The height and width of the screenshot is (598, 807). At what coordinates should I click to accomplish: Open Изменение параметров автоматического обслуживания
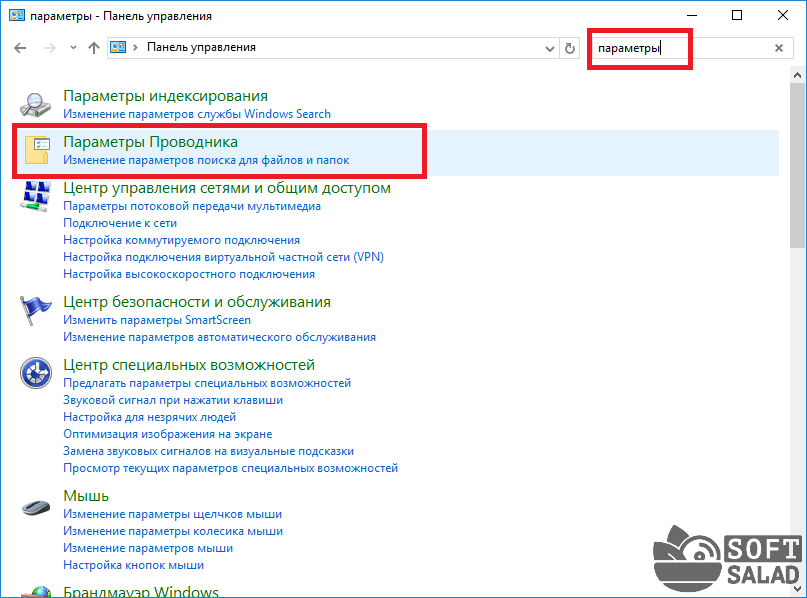coord(219,337)
